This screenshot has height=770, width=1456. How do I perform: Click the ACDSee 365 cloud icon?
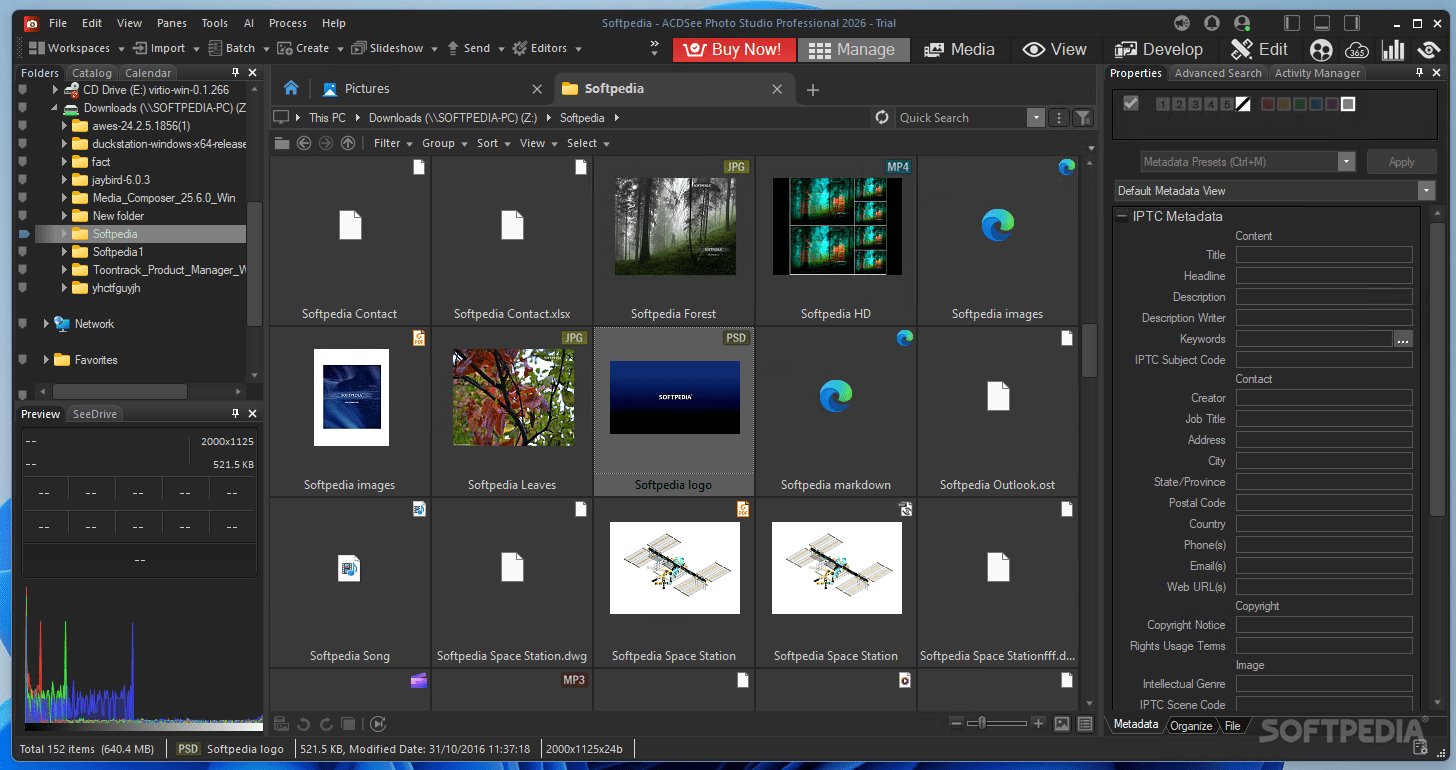[x=1356, y=49]
